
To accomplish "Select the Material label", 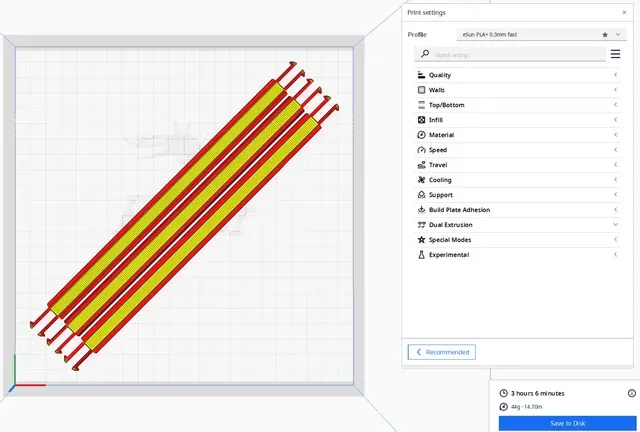I will coord(441,135).
